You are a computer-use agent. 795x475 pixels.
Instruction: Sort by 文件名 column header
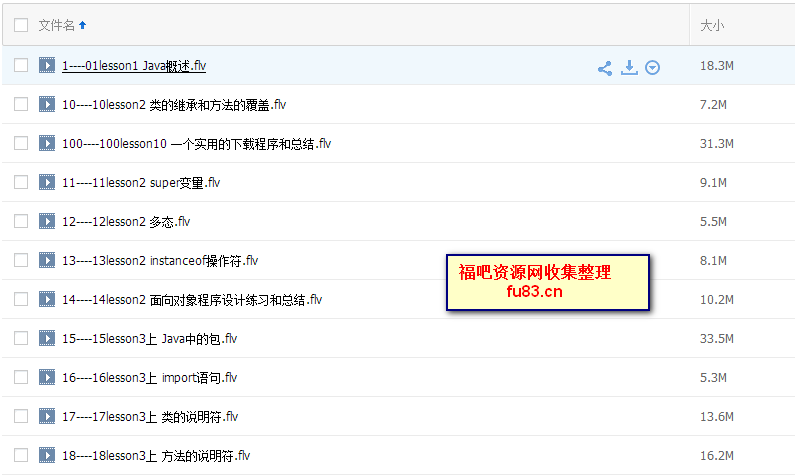pyautogui.click(x=56, y=25)
